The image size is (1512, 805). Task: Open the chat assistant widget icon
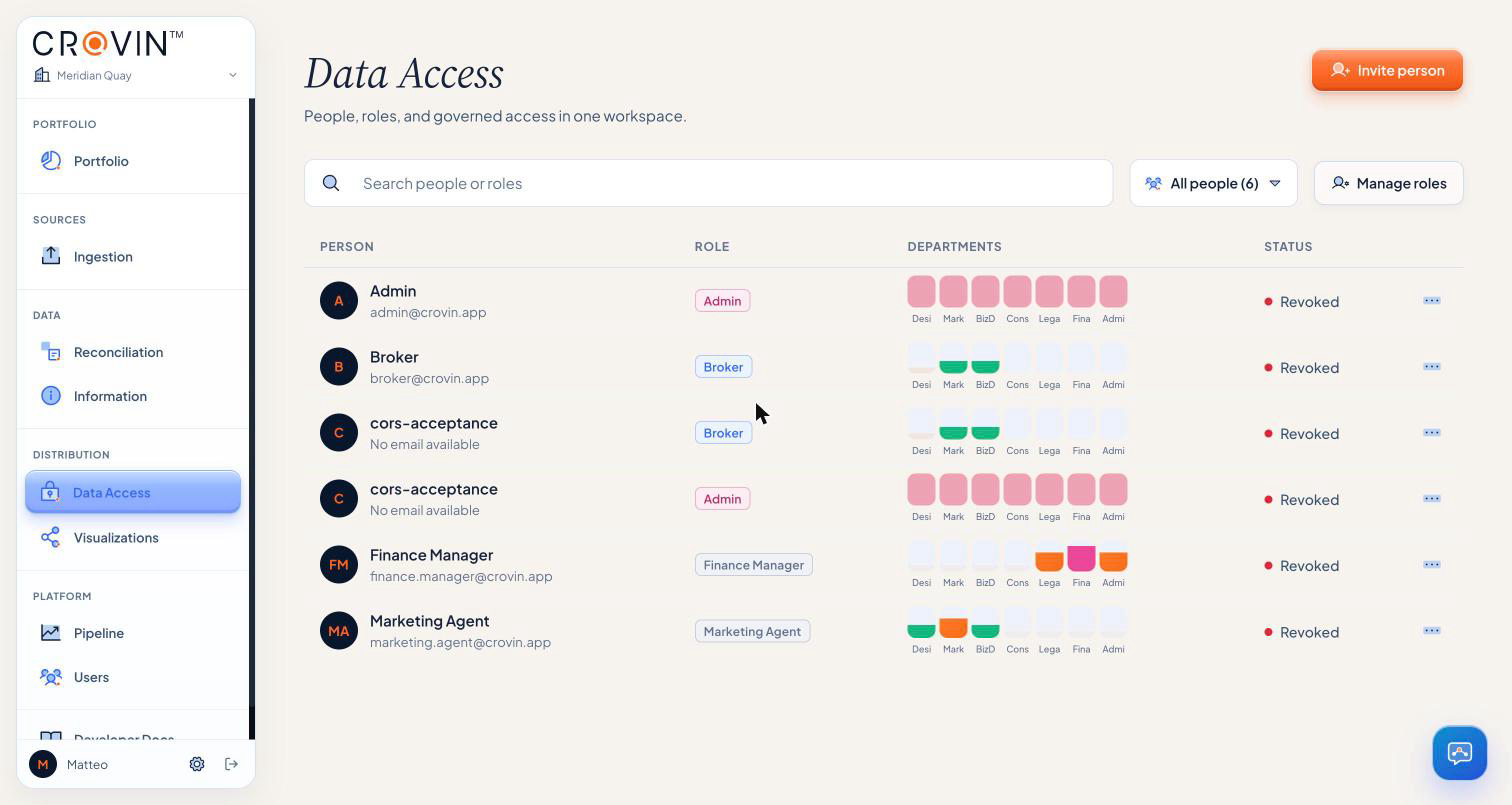[x=1459, y=753]
